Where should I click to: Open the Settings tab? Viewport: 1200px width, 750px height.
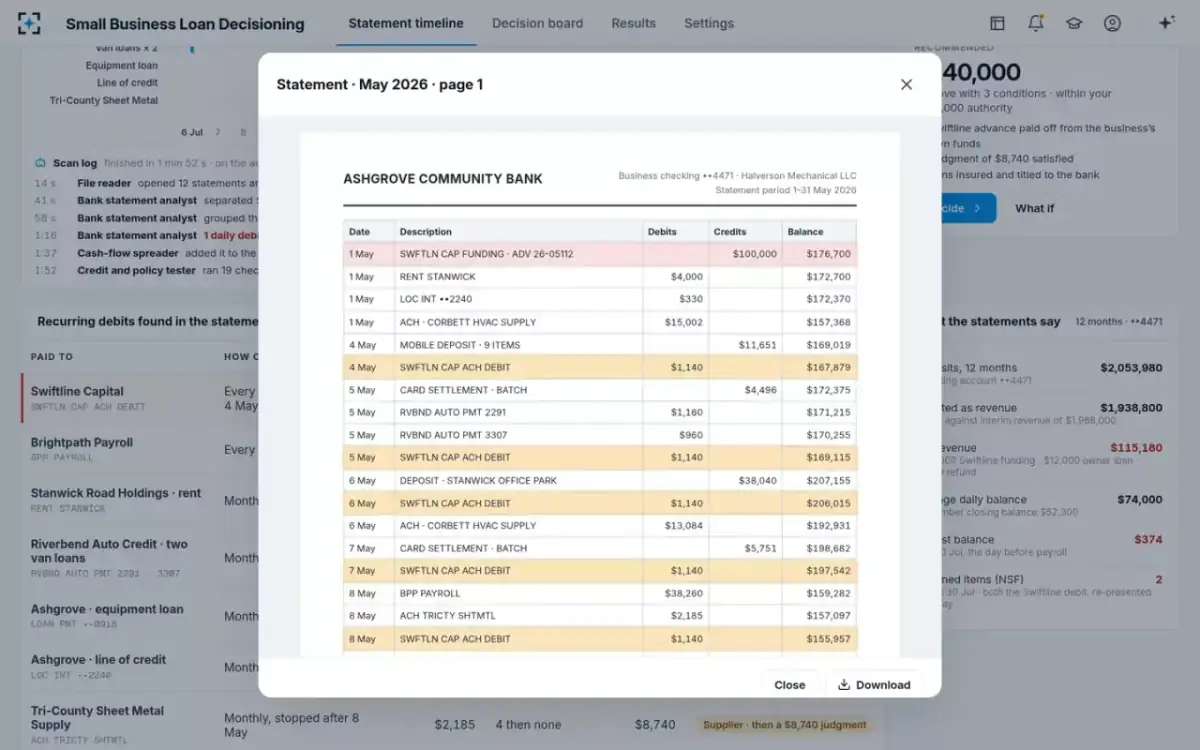tap(708, 23)
